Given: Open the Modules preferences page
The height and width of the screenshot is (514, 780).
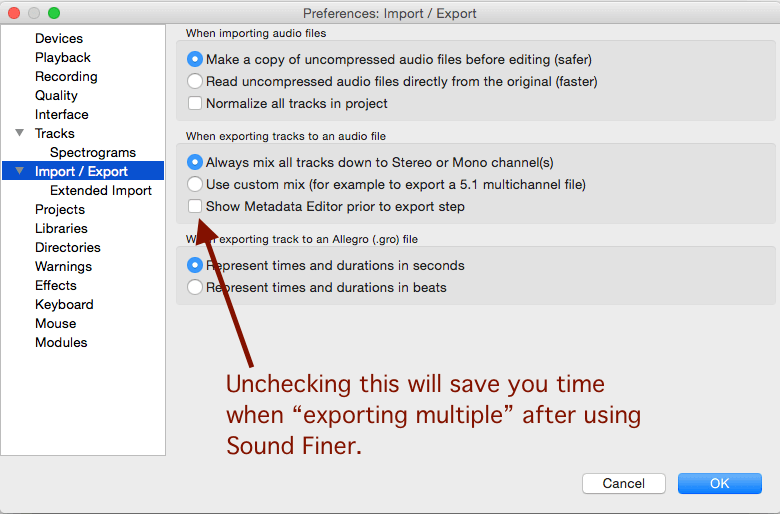Looking at the screenshot, I should point(61,342).
